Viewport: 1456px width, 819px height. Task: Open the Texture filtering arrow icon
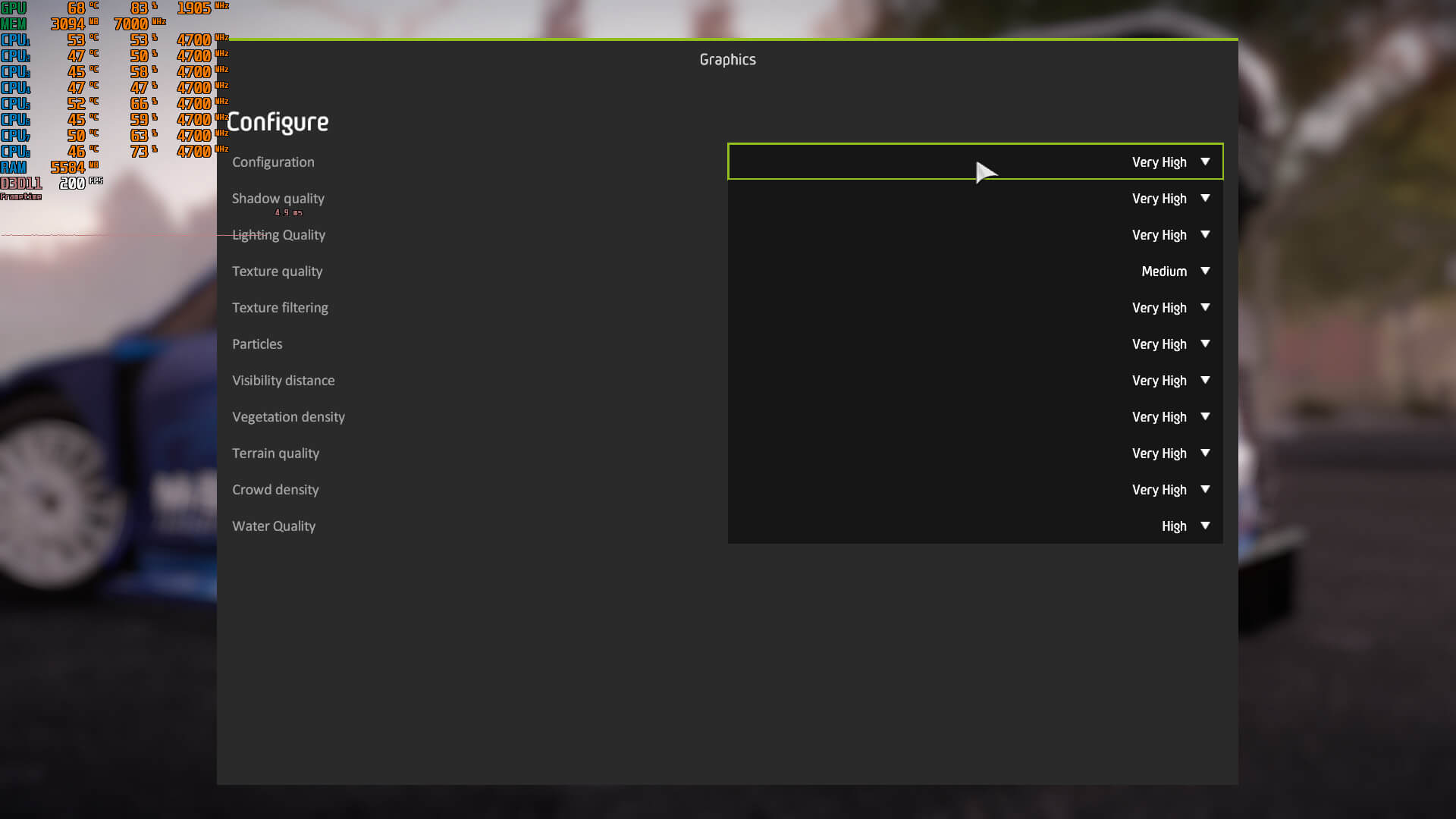point(1205,307)
